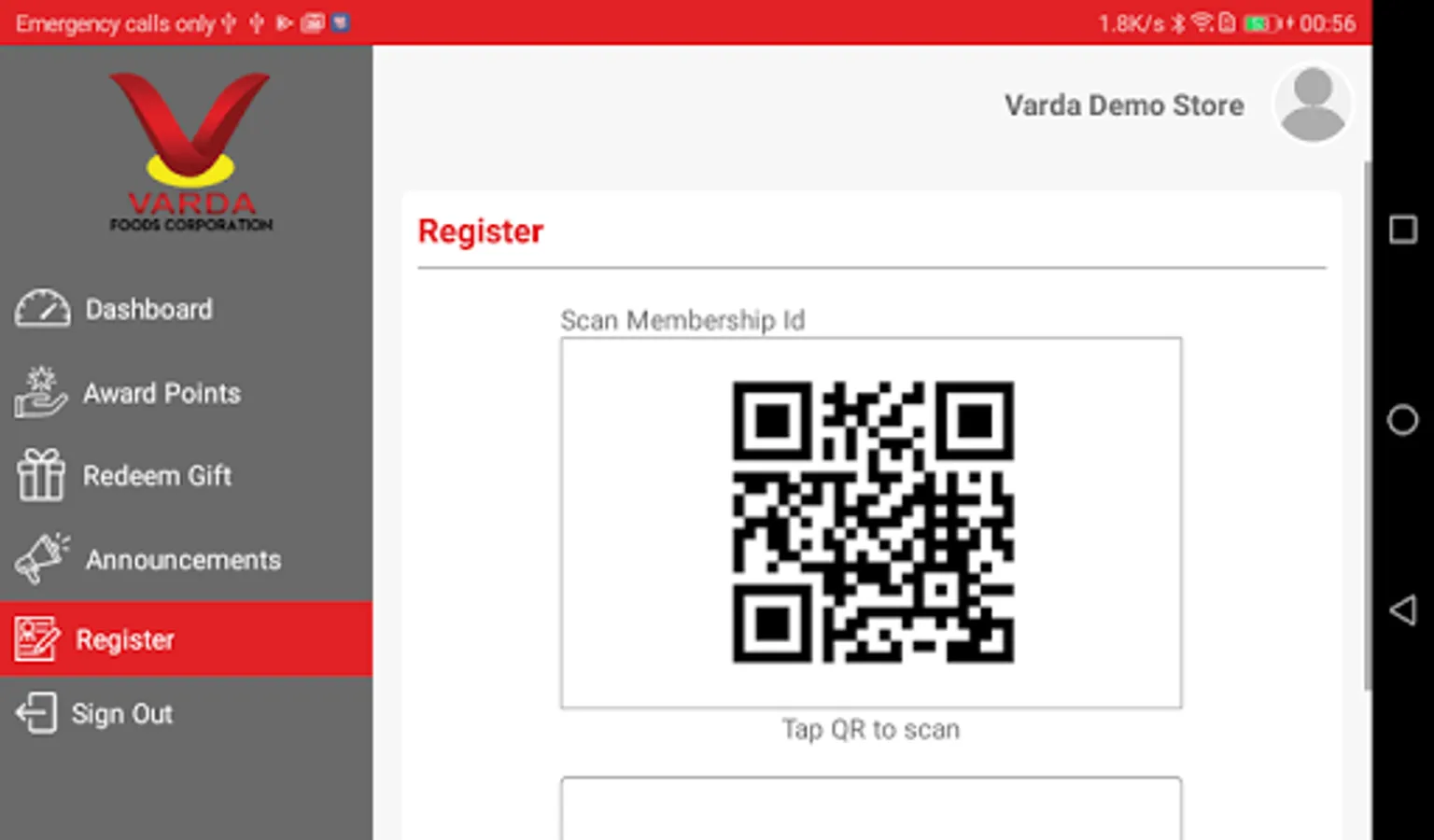Click the vertical scrollbar on the right
The height and width of the screenshot is (840, 1434).
coord(1368,425)
